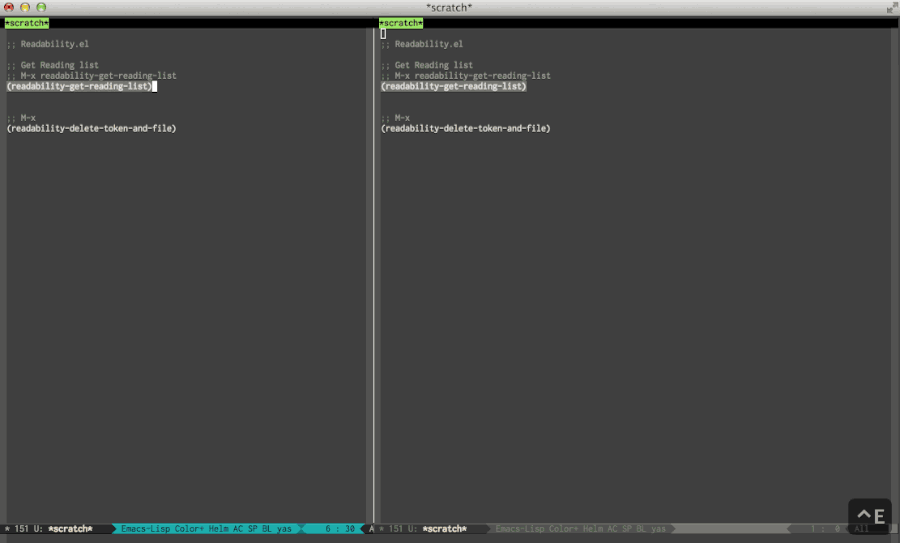Click Emacs-Lisp major mode in right mode line

pos(519,529)
